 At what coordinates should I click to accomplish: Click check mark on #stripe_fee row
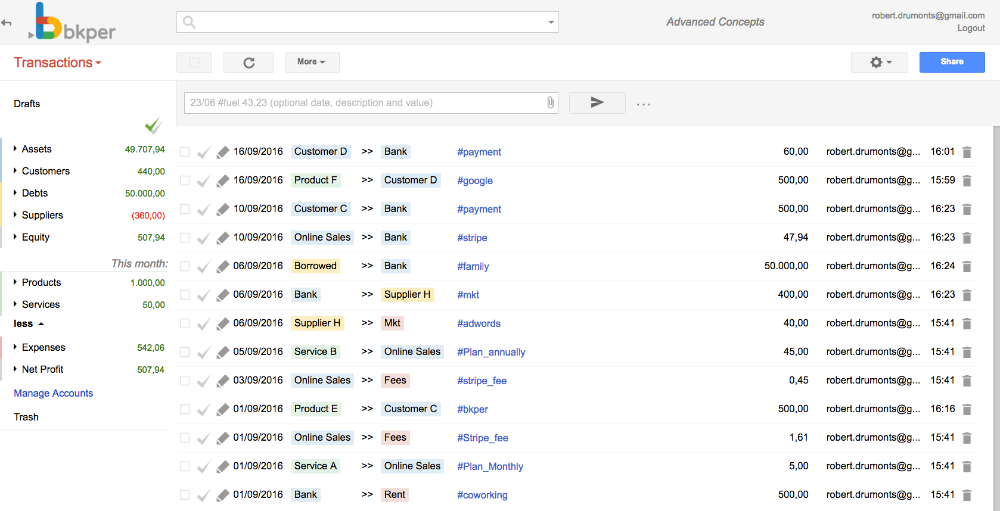[x=203, y=380]
